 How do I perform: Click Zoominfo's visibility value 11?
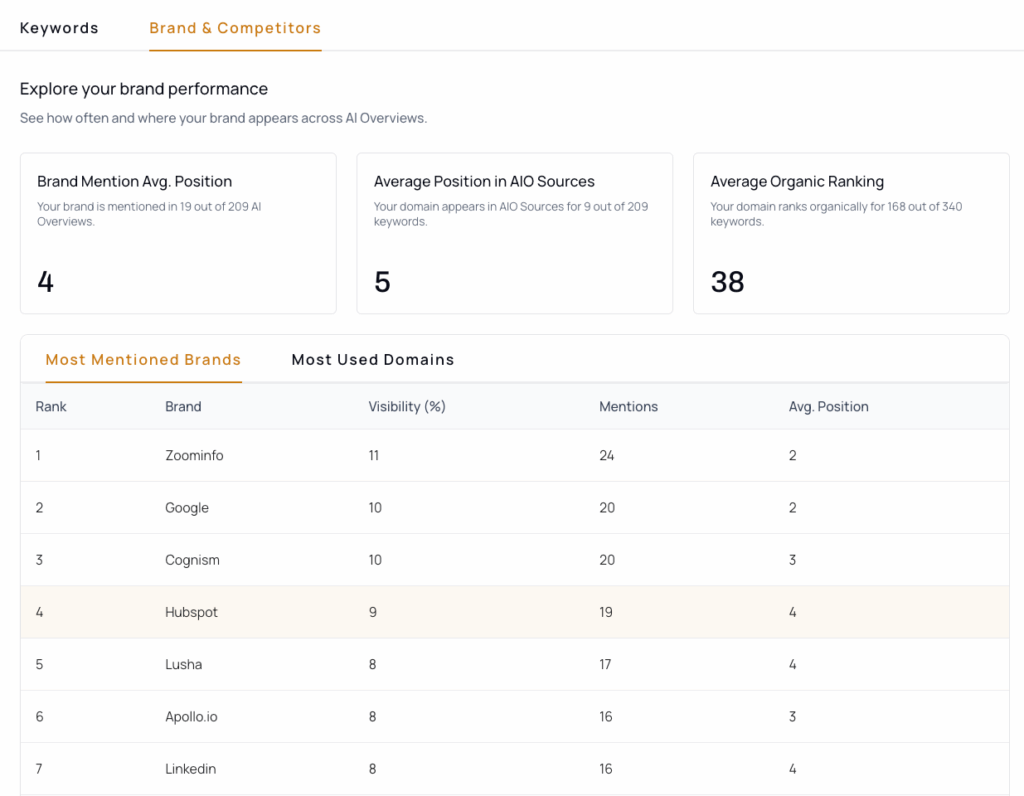coord(374,455)
